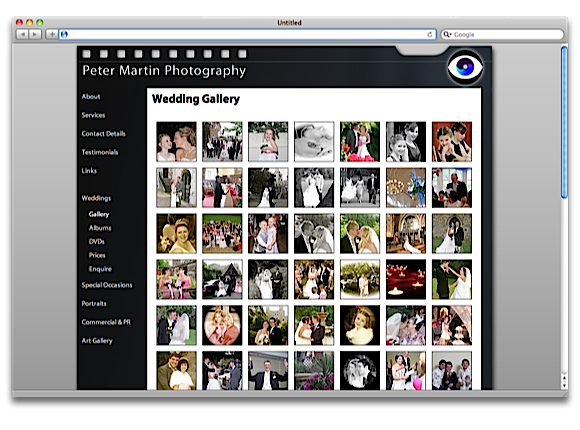Open the Prices submenu item
Image resolution: width=580 pixels, height=430 pixels.
pos(97,255)
